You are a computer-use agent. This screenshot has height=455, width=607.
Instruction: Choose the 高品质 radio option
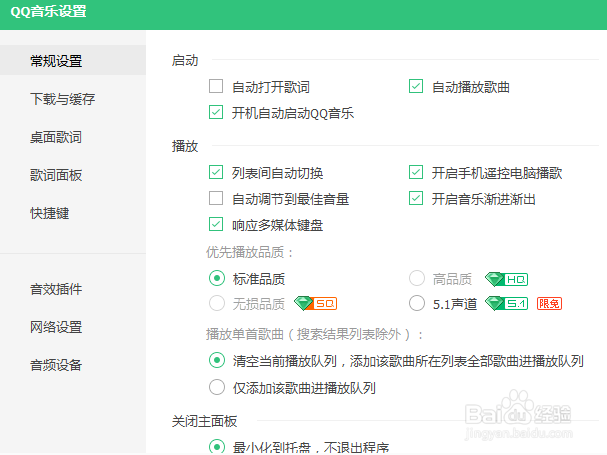[x=417, y=278]
